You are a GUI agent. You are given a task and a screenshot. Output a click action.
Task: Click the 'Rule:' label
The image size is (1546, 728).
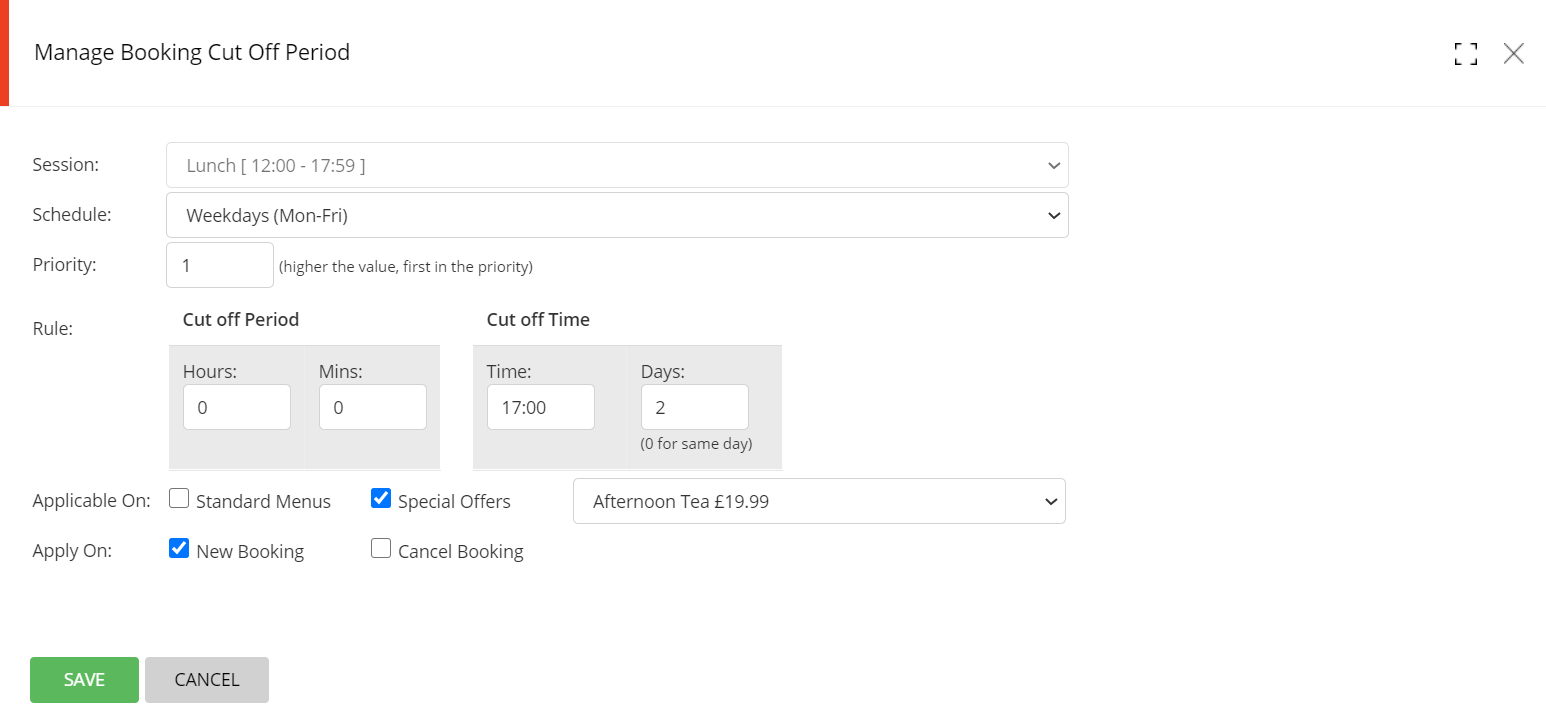click(53, 328)
